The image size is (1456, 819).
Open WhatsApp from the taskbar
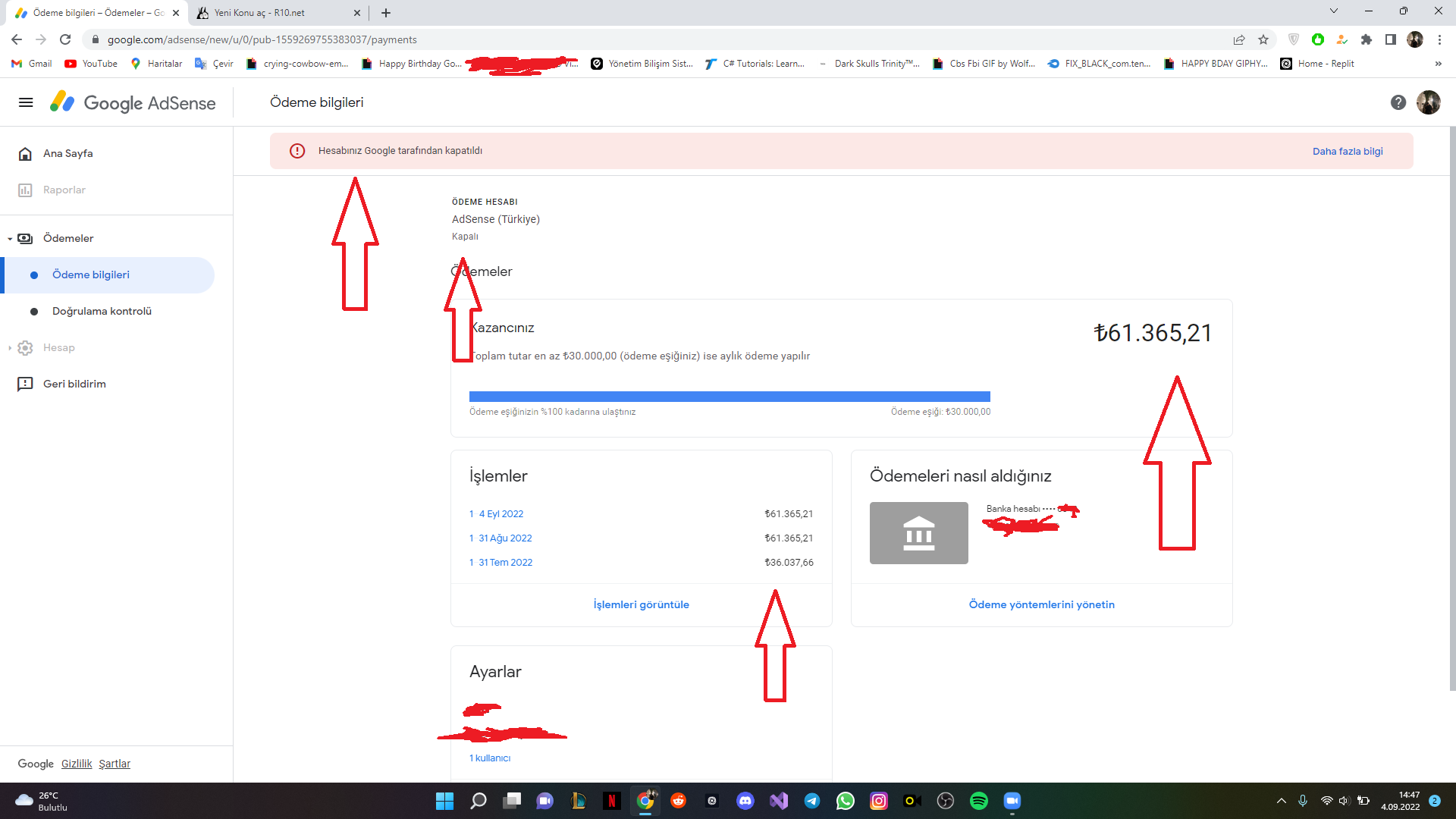tap(846, 801)
